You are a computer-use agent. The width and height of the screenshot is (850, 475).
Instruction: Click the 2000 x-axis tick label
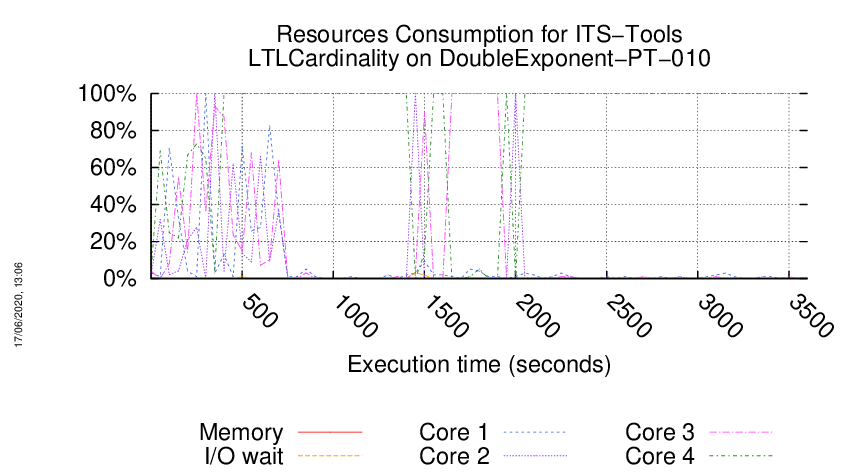[x=538, y=316]
